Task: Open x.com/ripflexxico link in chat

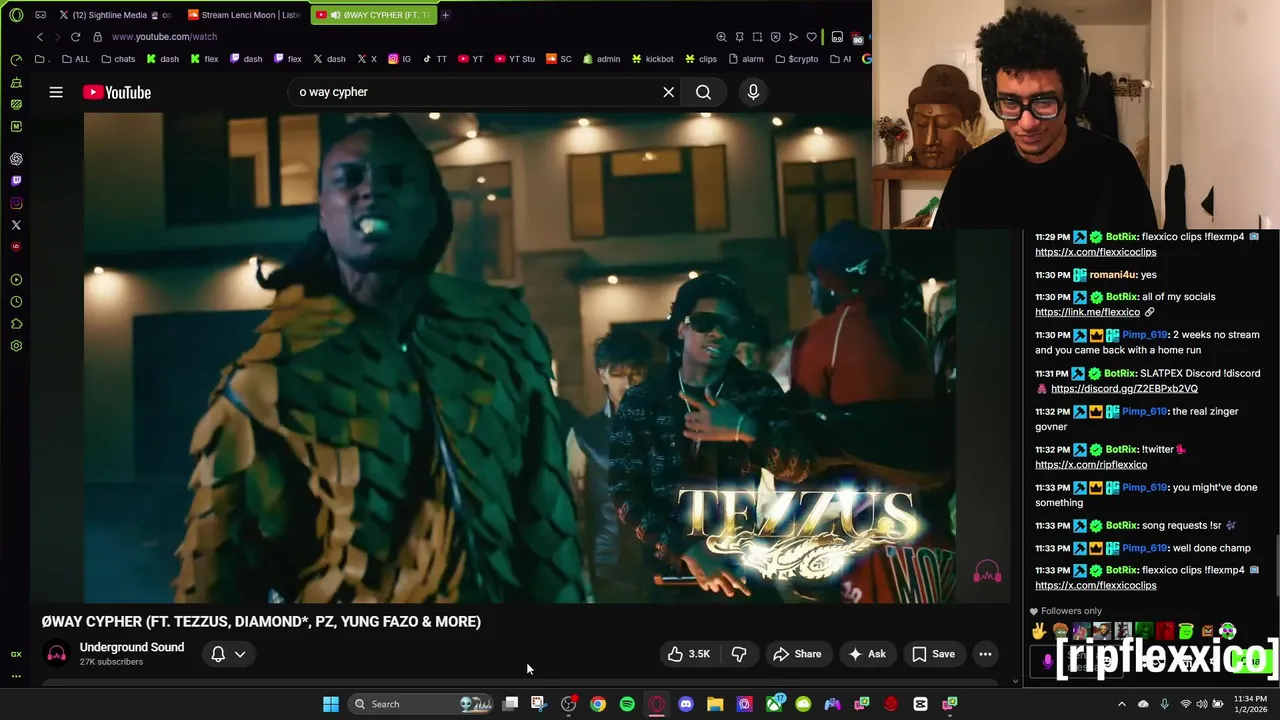Action: point(1091,465)
